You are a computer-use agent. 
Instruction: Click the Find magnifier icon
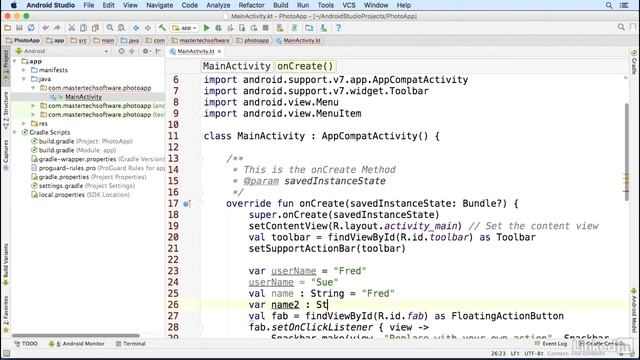pos(110,28)
